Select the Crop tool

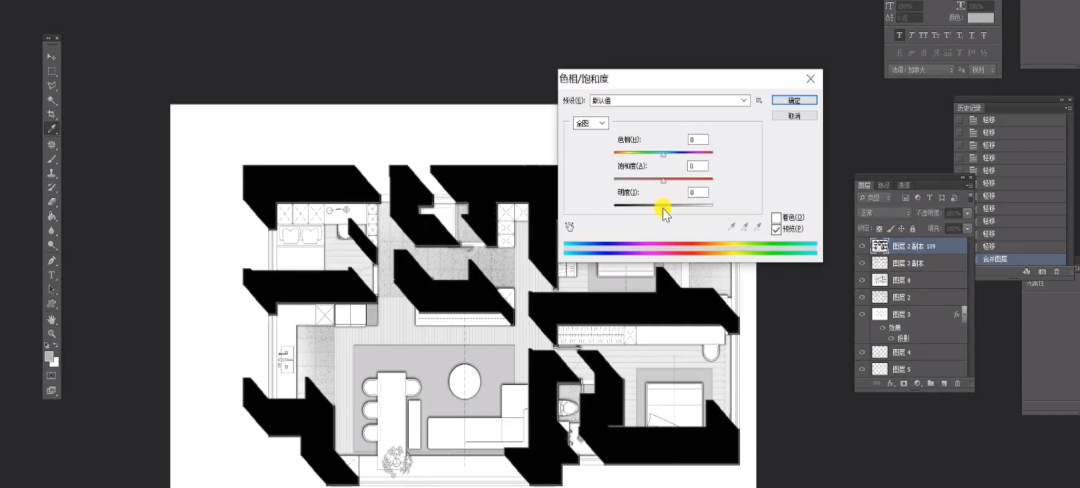pos(52,114)
